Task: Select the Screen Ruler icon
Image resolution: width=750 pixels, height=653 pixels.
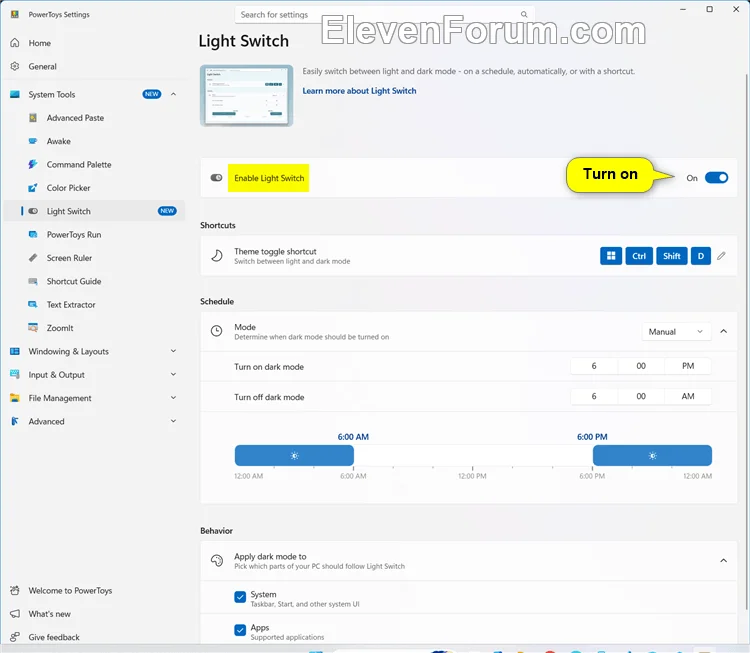Action: (x=33, y=258)
